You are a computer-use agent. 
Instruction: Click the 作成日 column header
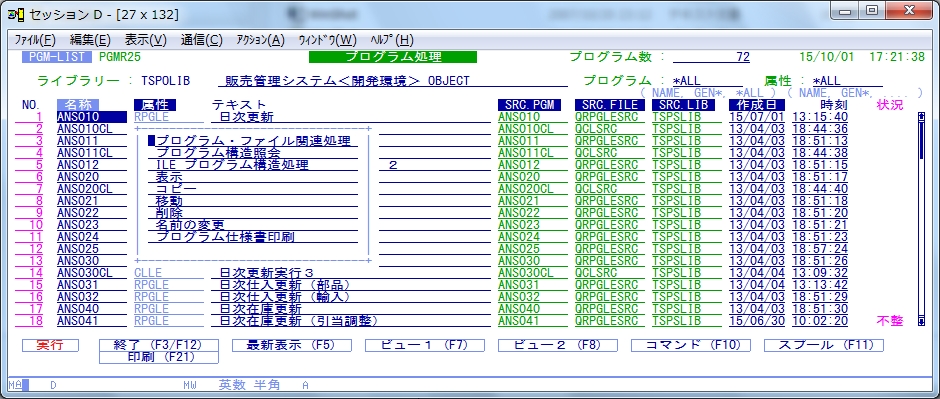(757, 105)
